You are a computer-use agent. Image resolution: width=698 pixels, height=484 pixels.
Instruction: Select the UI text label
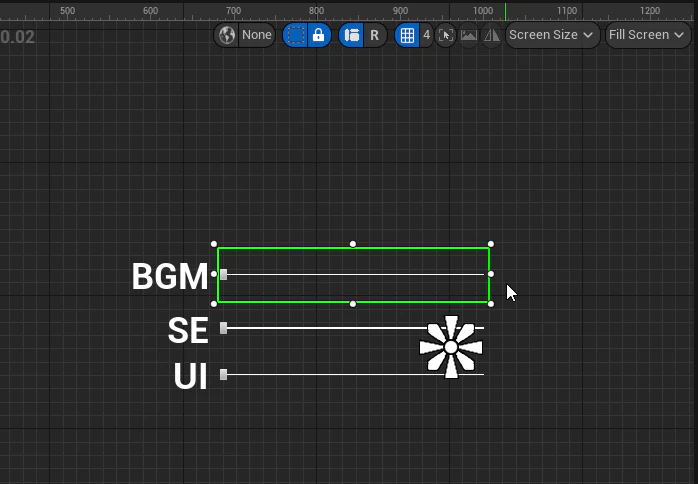pyautogui.click(x=191, y=376)
